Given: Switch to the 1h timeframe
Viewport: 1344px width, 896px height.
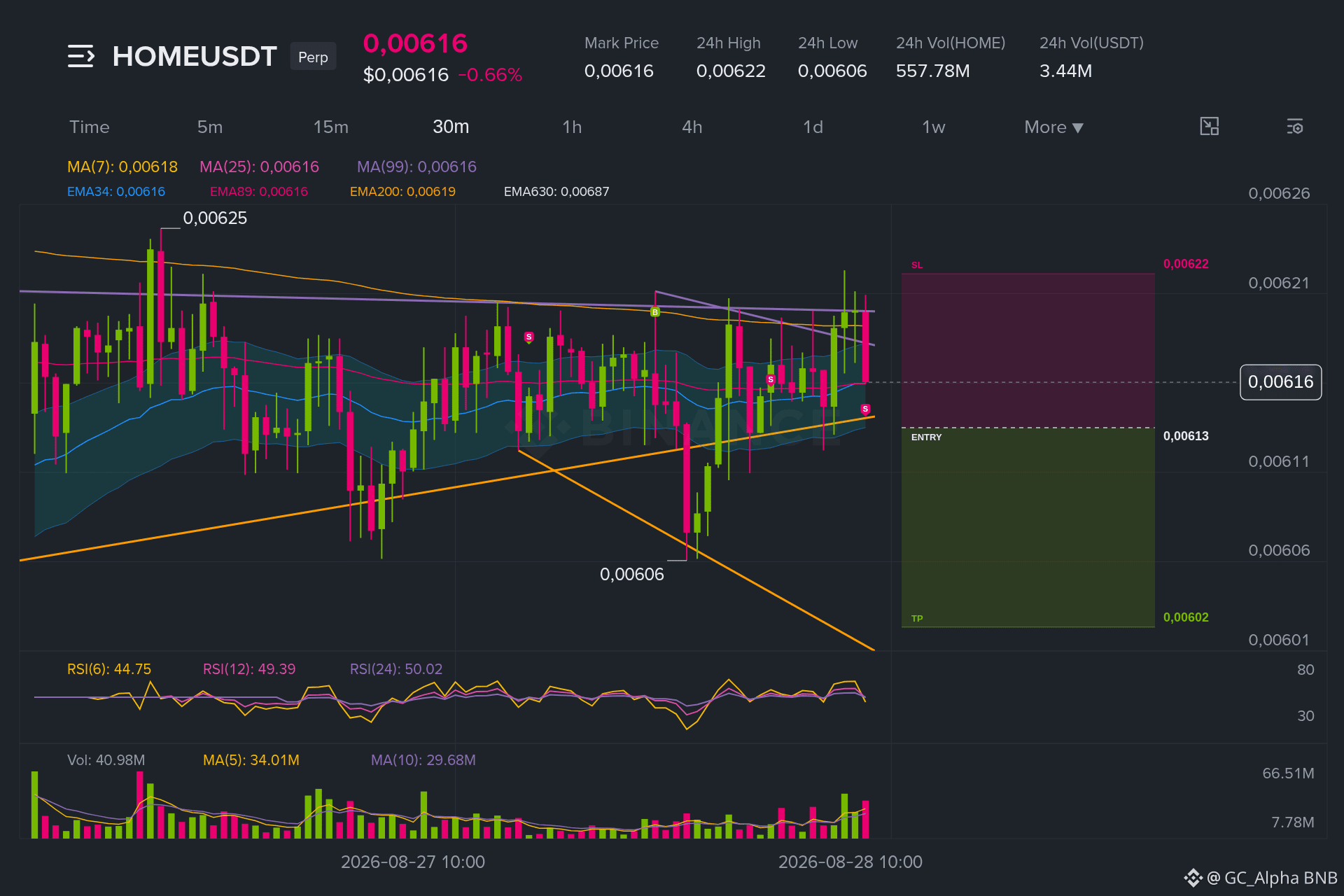Looking at the screenshot, I should click(x=572, y=127).
